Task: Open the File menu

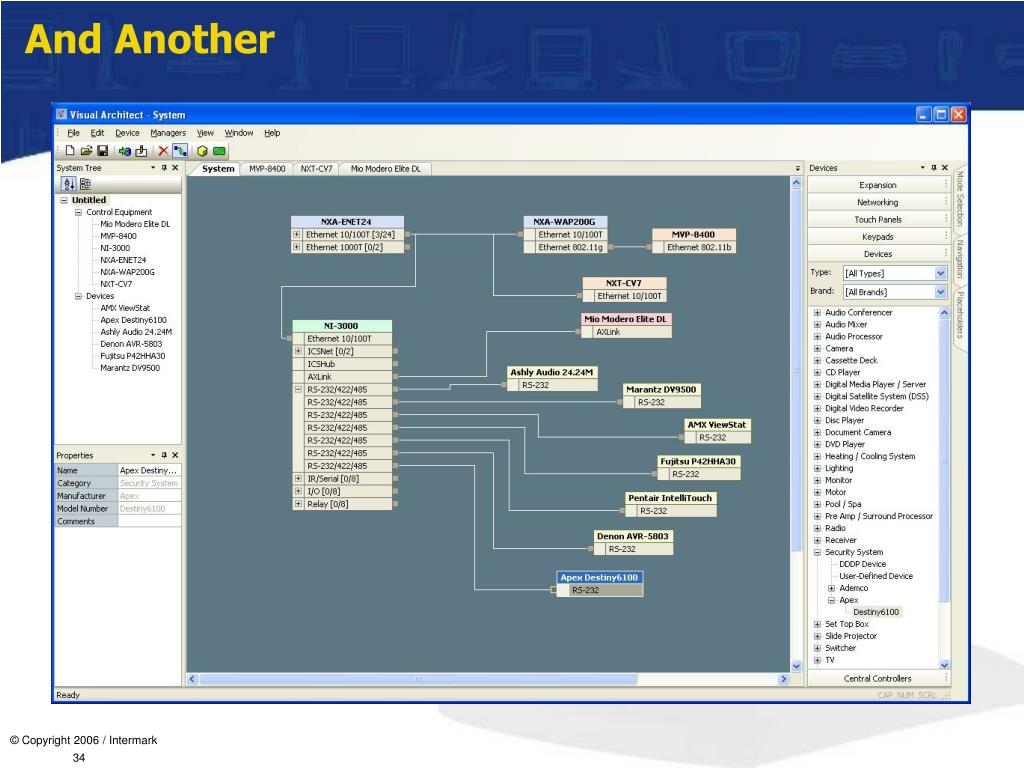Action: click(74, 133)
